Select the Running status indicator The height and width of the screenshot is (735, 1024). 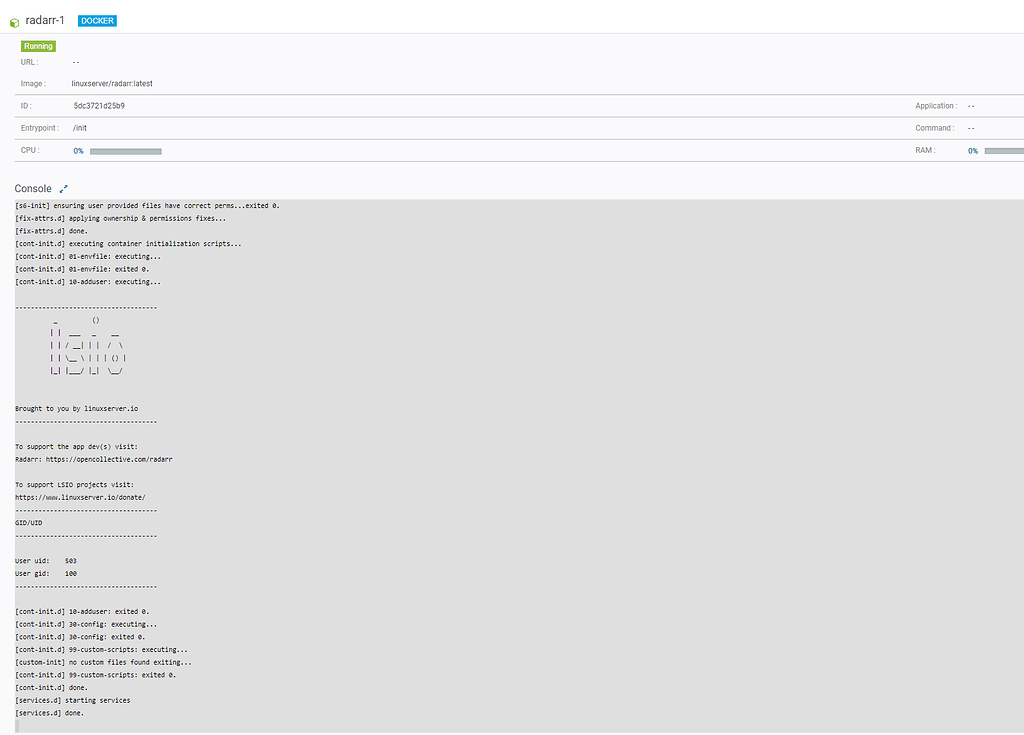pos(37,45)
